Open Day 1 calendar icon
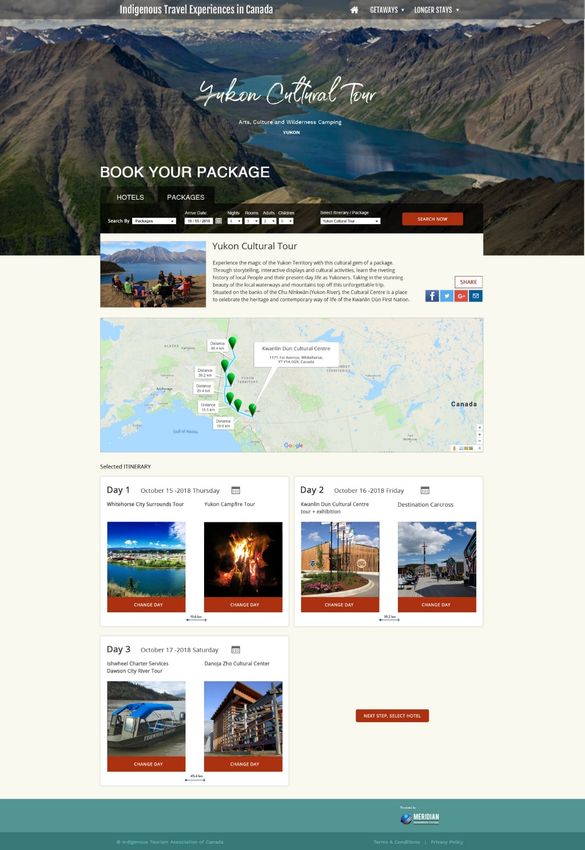The height and width of the screenshot is (850, 585). [x=235, y=490]
